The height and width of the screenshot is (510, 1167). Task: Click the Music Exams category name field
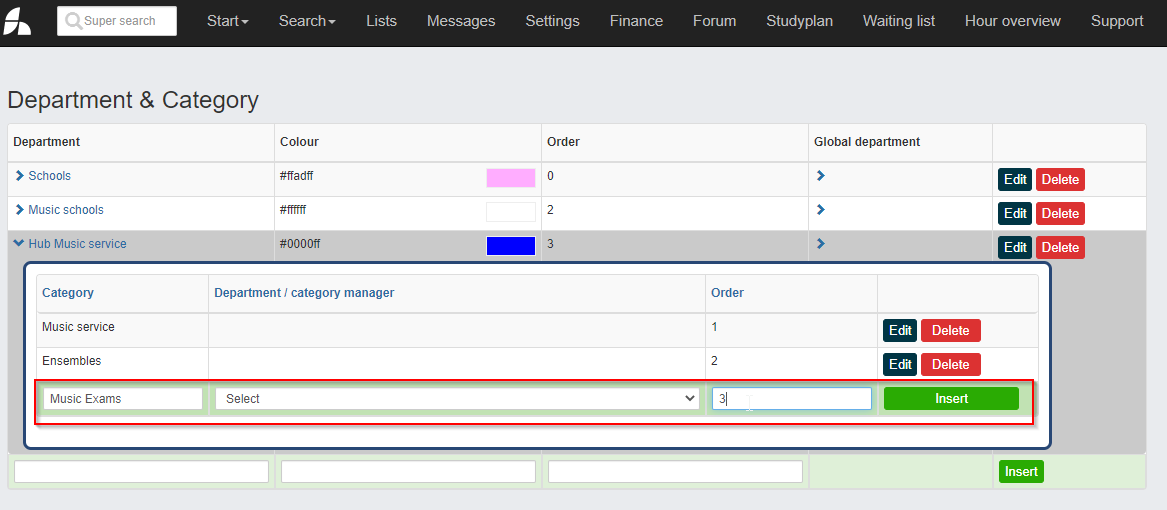[x=123, y=398]
